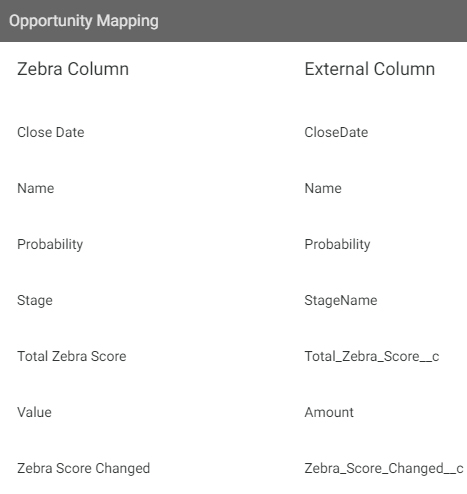This screenshot has height=494, width=467.
Task: Select the Total Zebra Score row label
Action: [72, 356]
